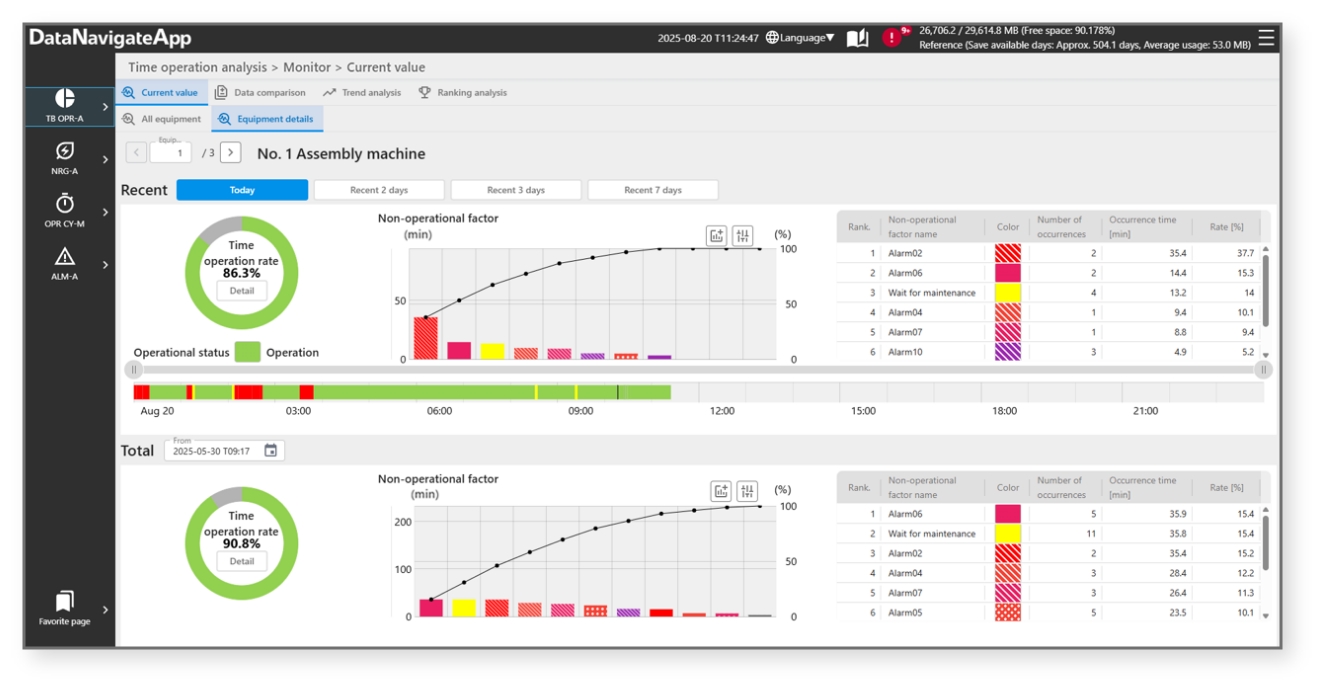The height and width of the screenshot is (690, 1323).
Task: Expand the TB OPR-A submenu arrow
Action: (x=105, y=107)
